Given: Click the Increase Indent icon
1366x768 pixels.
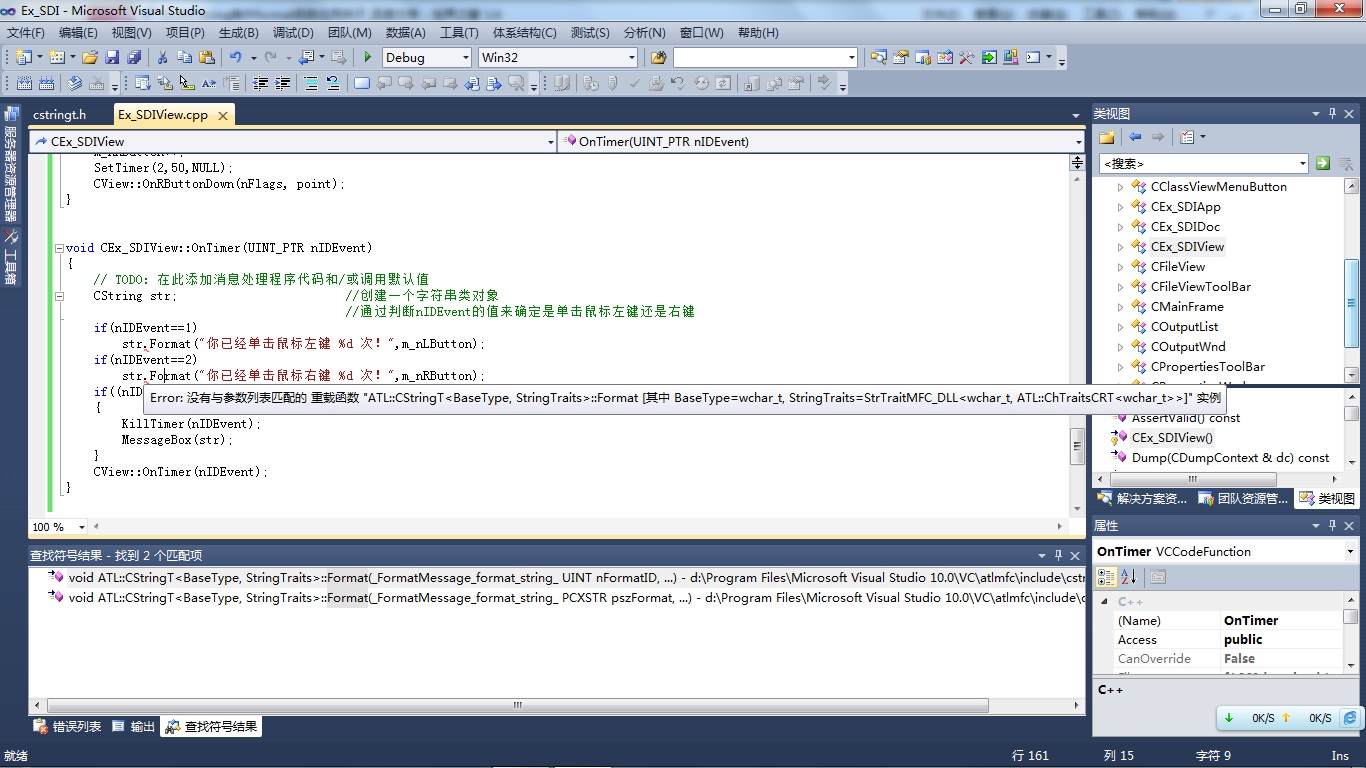Looking at the screenshot, I should point(283,83).
